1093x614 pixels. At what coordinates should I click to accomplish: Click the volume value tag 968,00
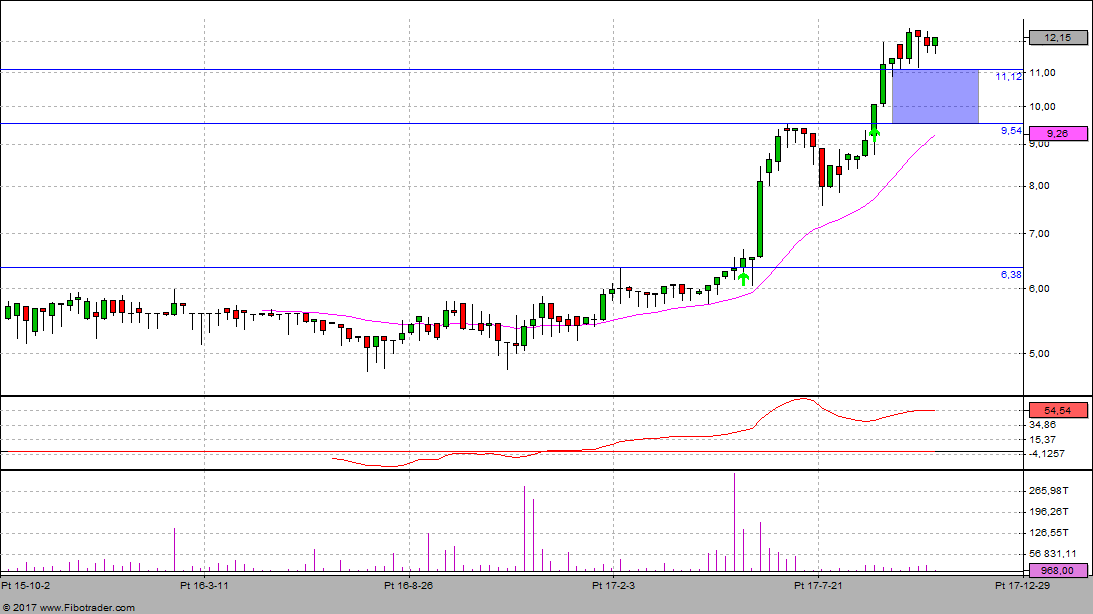[1057, 570]
